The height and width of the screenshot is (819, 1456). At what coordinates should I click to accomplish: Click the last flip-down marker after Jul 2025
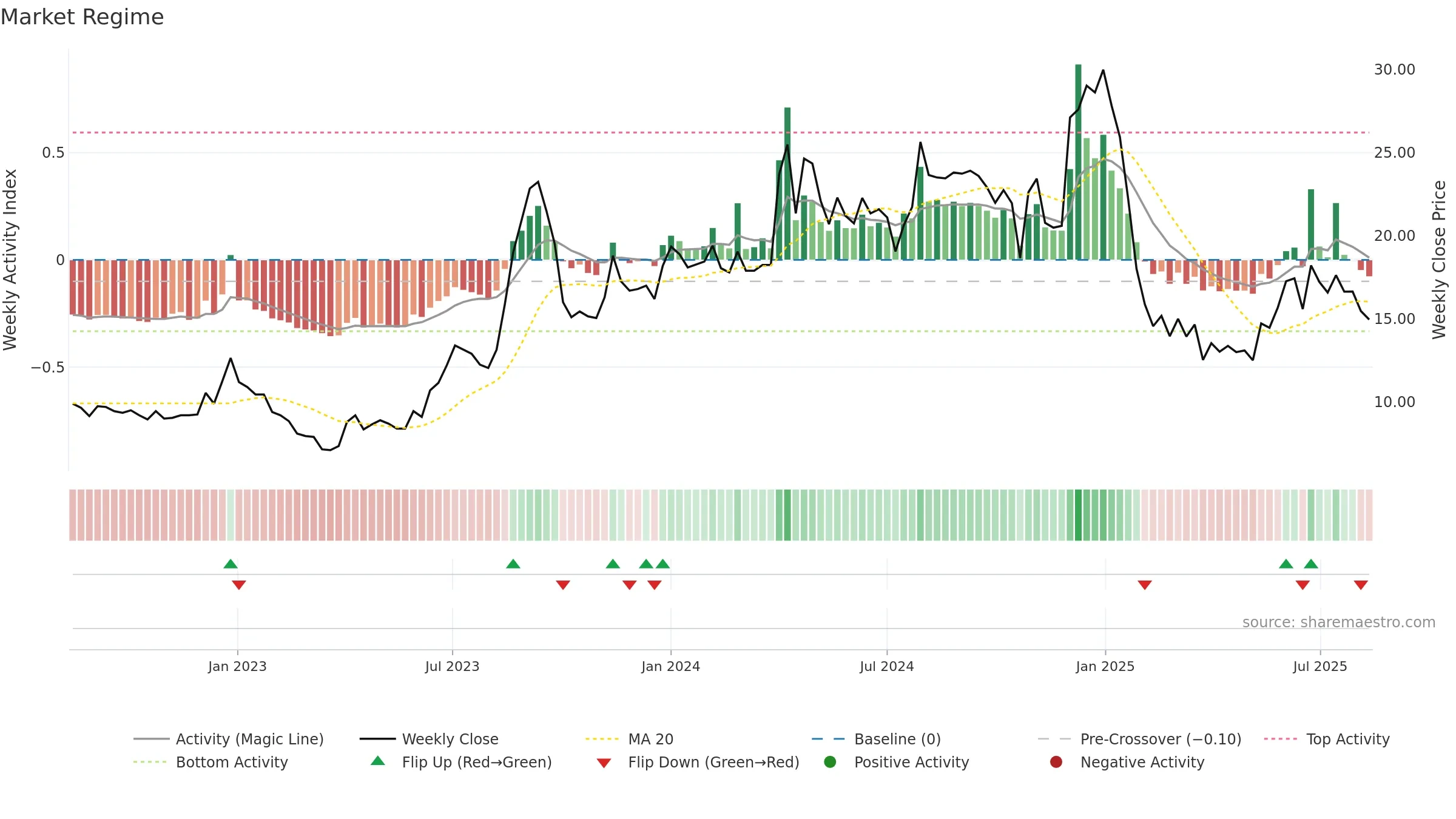tap(1361, 585)
